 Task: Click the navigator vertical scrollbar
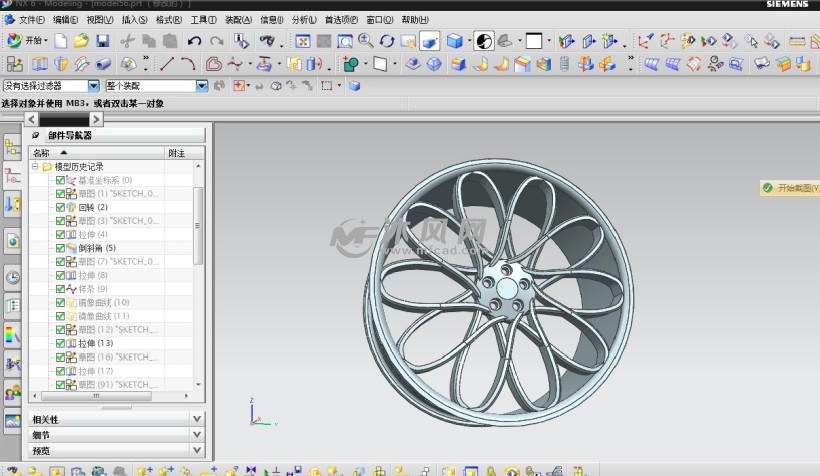tap(198, 225)
